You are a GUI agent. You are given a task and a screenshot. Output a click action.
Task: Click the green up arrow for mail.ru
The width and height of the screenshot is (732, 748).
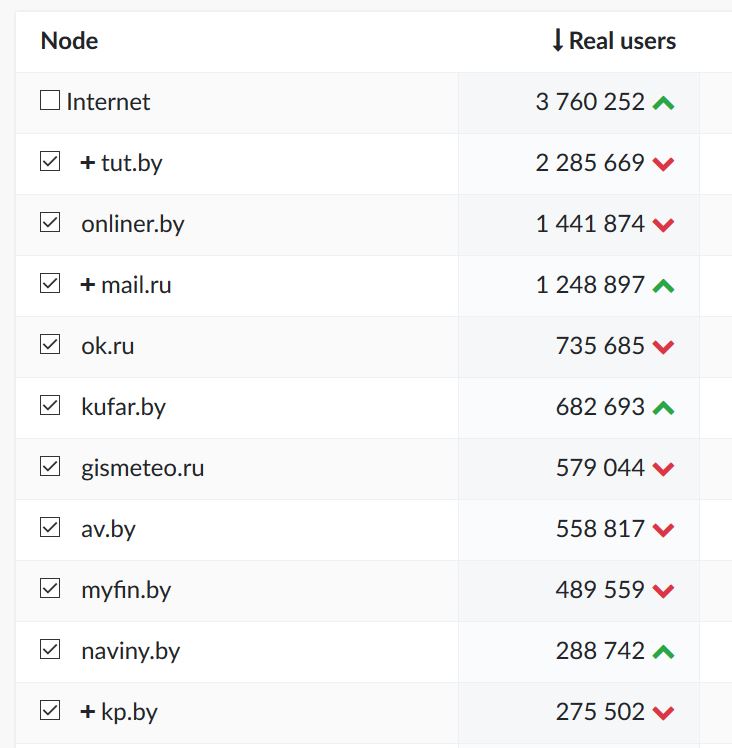[x=663, y=286]
